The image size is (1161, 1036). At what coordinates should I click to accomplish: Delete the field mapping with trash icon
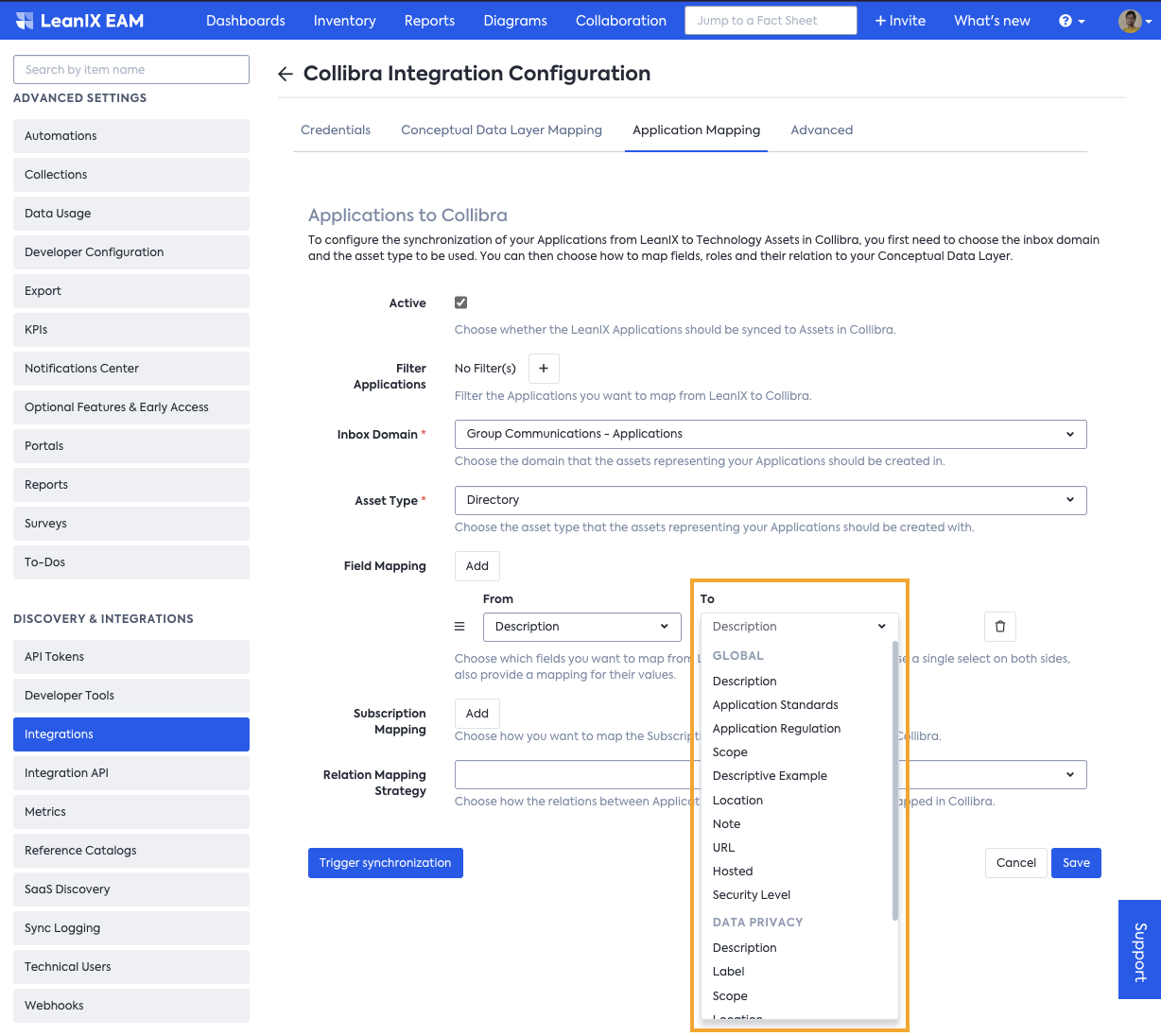tap(1000, 627)
